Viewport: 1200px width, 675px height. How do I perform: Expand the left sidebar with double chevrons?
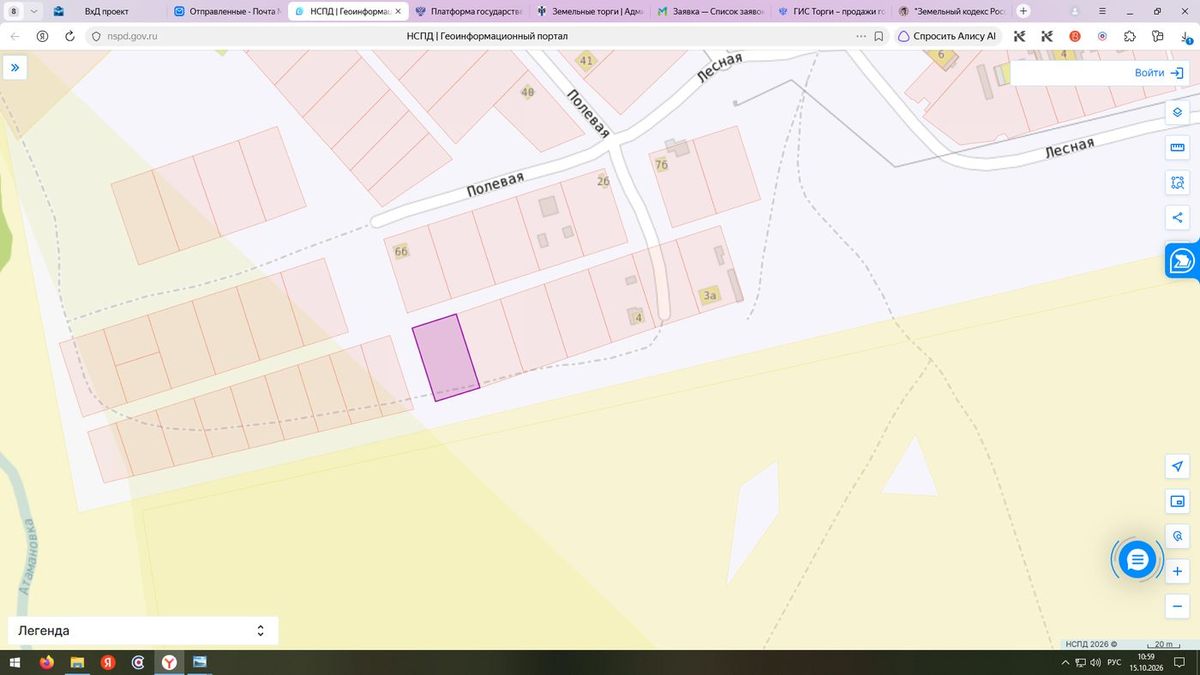coord(16,68)
